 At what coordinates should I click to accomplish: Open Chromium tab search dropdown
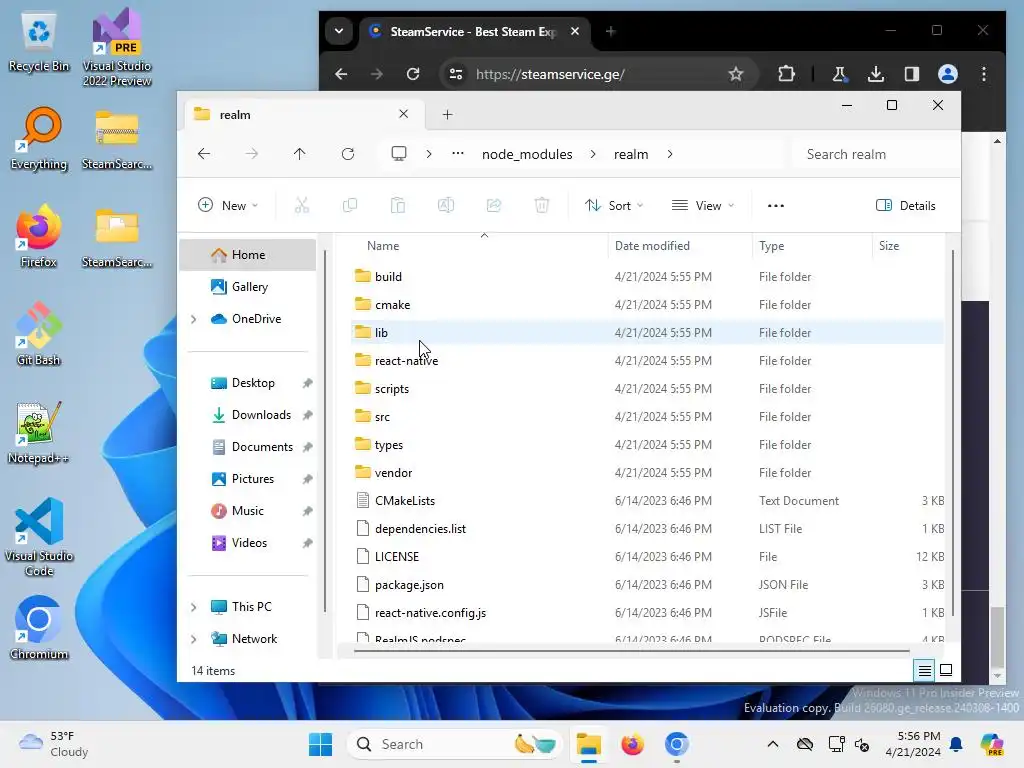pos(339,31)
